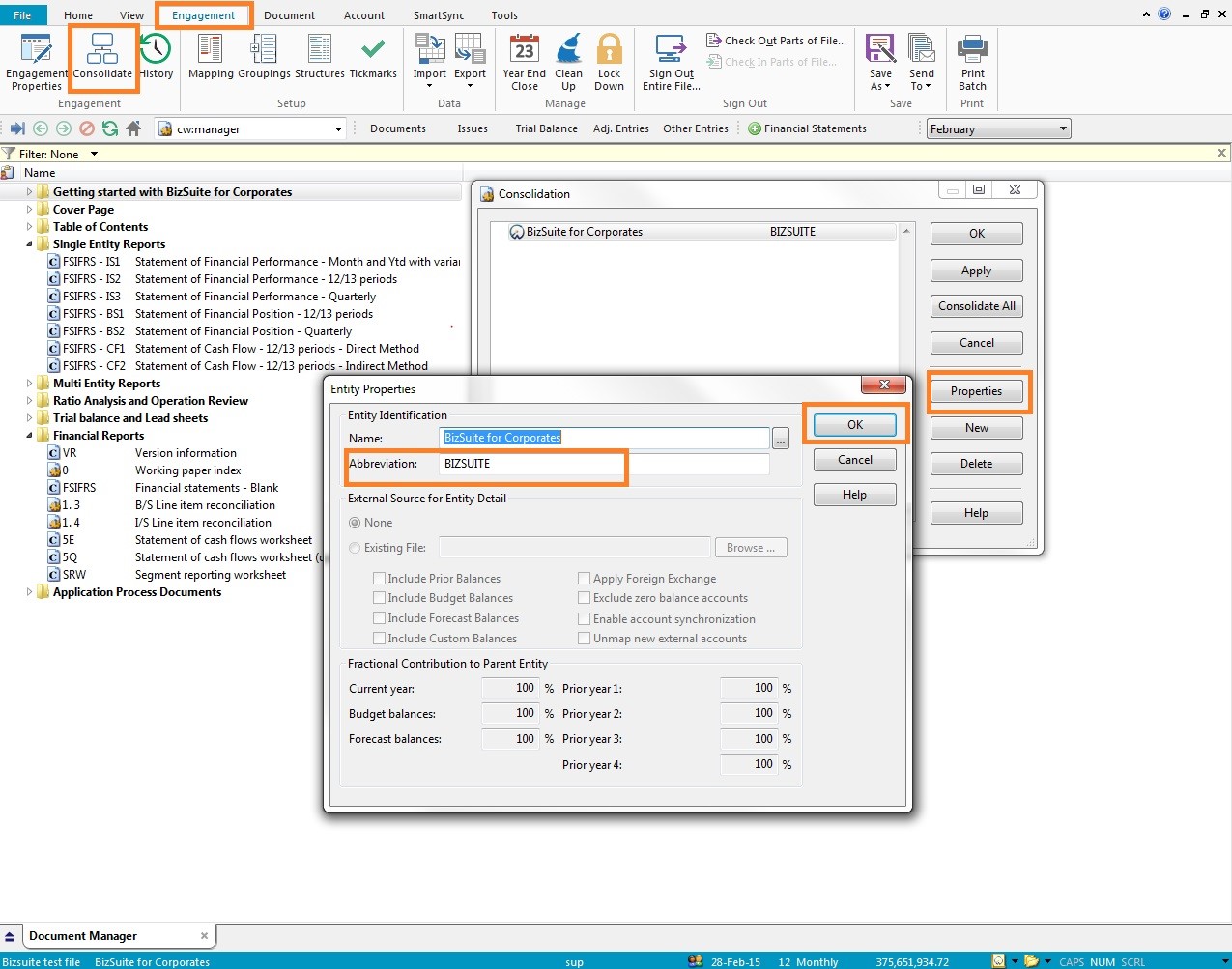Check the Include Prior Balances box
The height and width of the screenshot is (969, 1232).
[380, 579]
